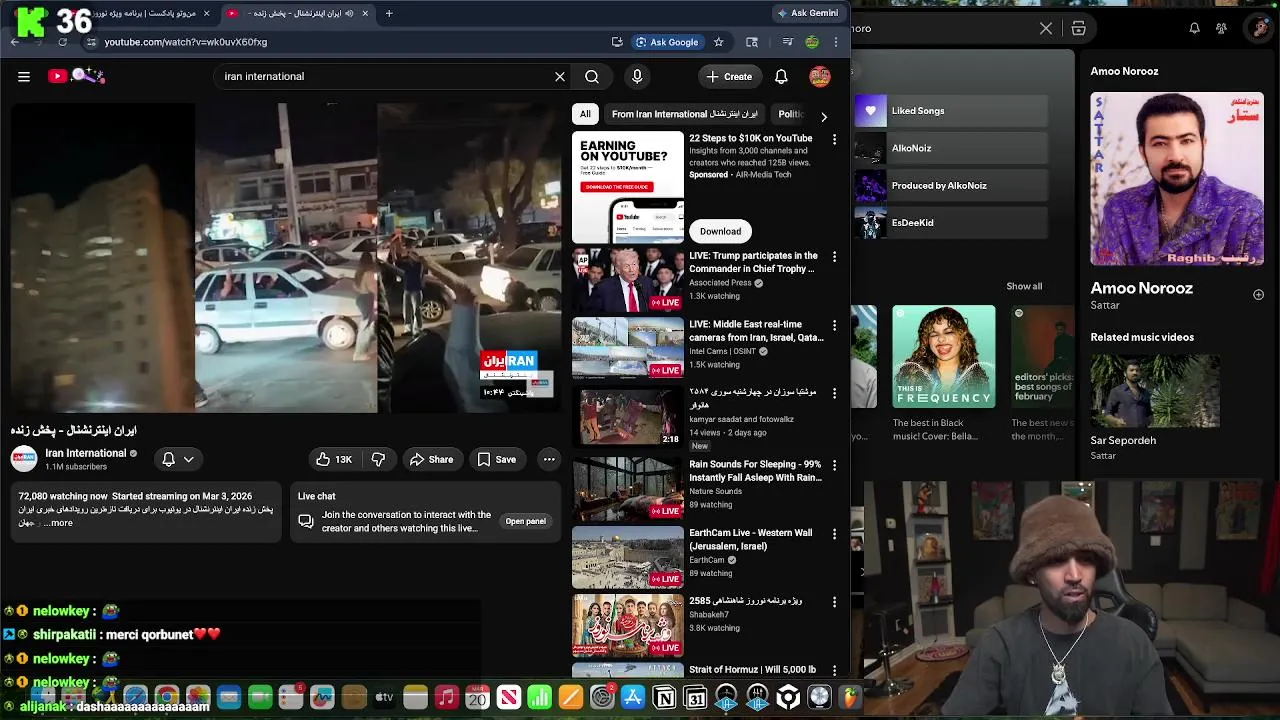Open the Iran International channel name link
The height and width of the screenshot is (720, 1280).
(86, 453)
